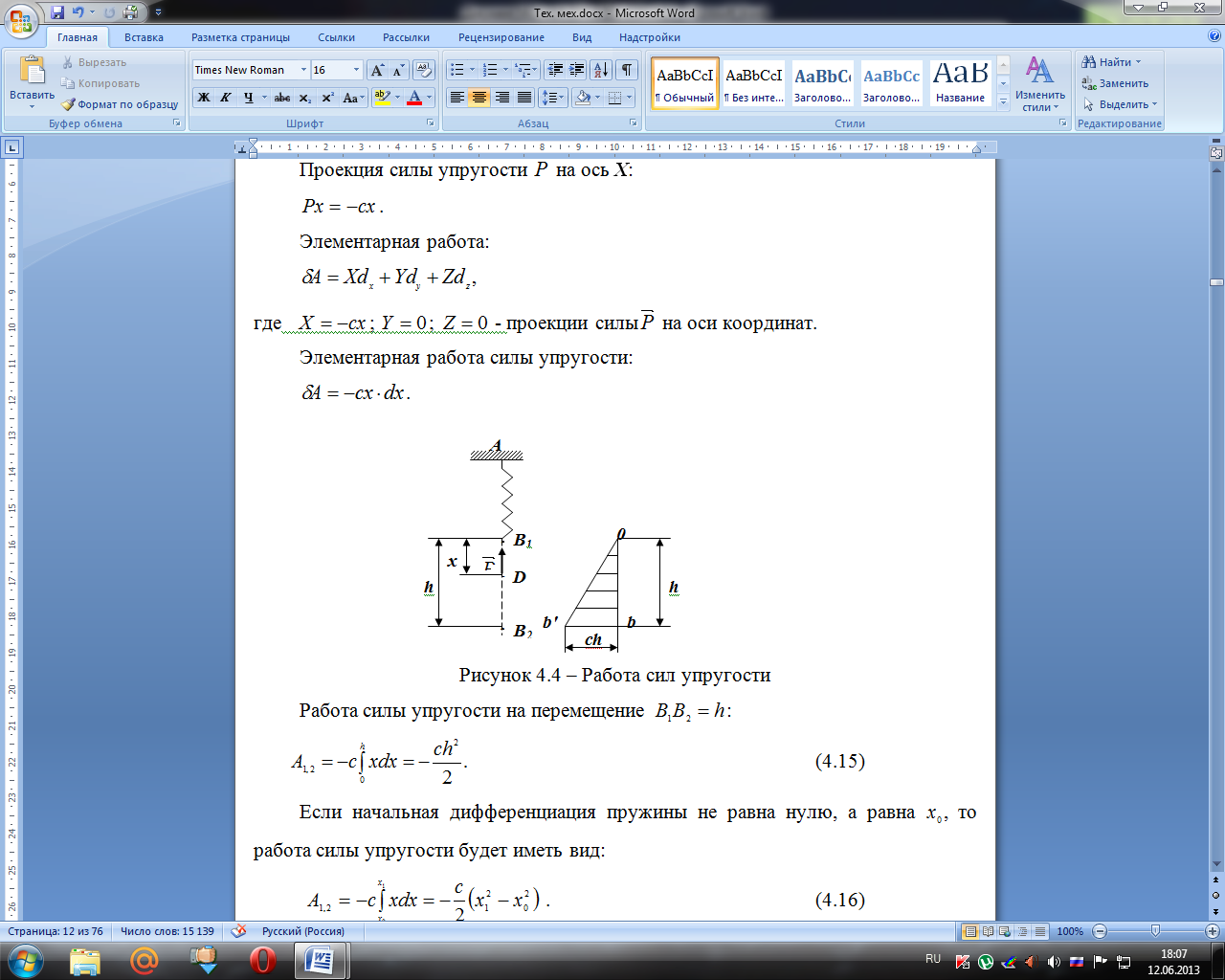
Task: Click the Найти find button
Action: 1111,62
